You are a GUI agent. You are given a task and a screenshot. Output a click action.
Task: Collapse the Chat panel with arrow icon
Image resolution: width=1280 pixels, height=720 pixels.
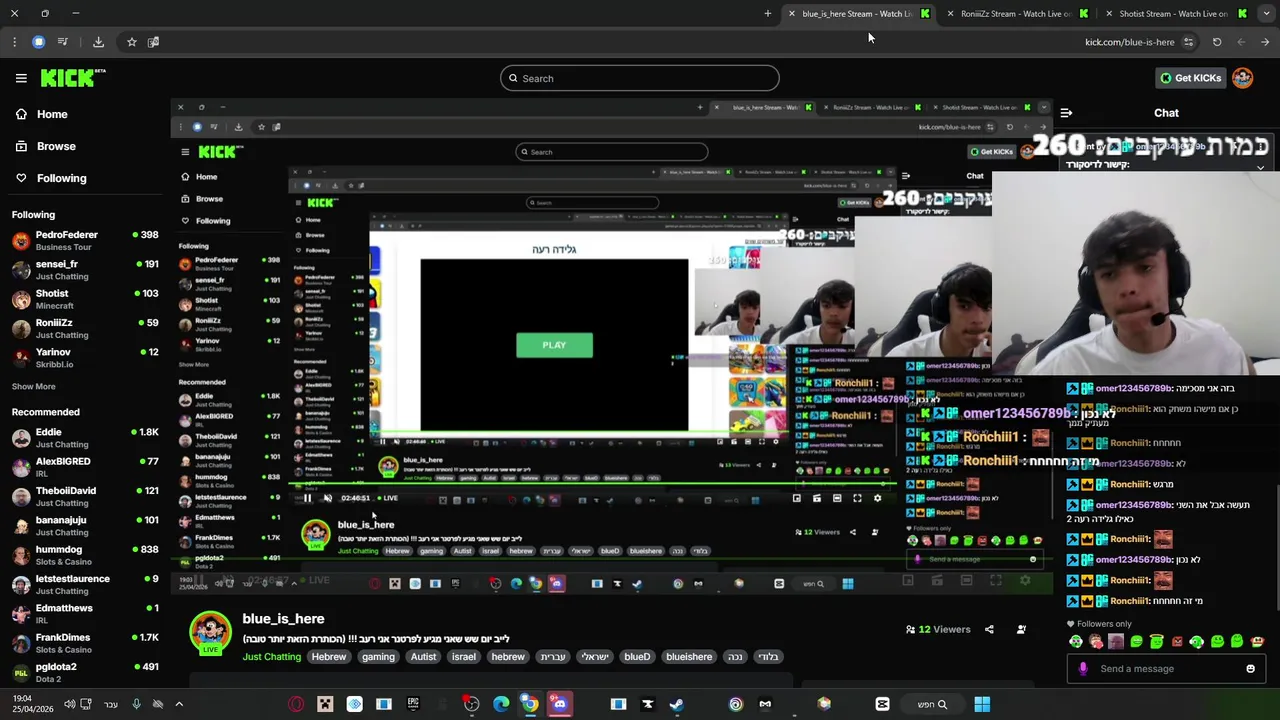1066,113
